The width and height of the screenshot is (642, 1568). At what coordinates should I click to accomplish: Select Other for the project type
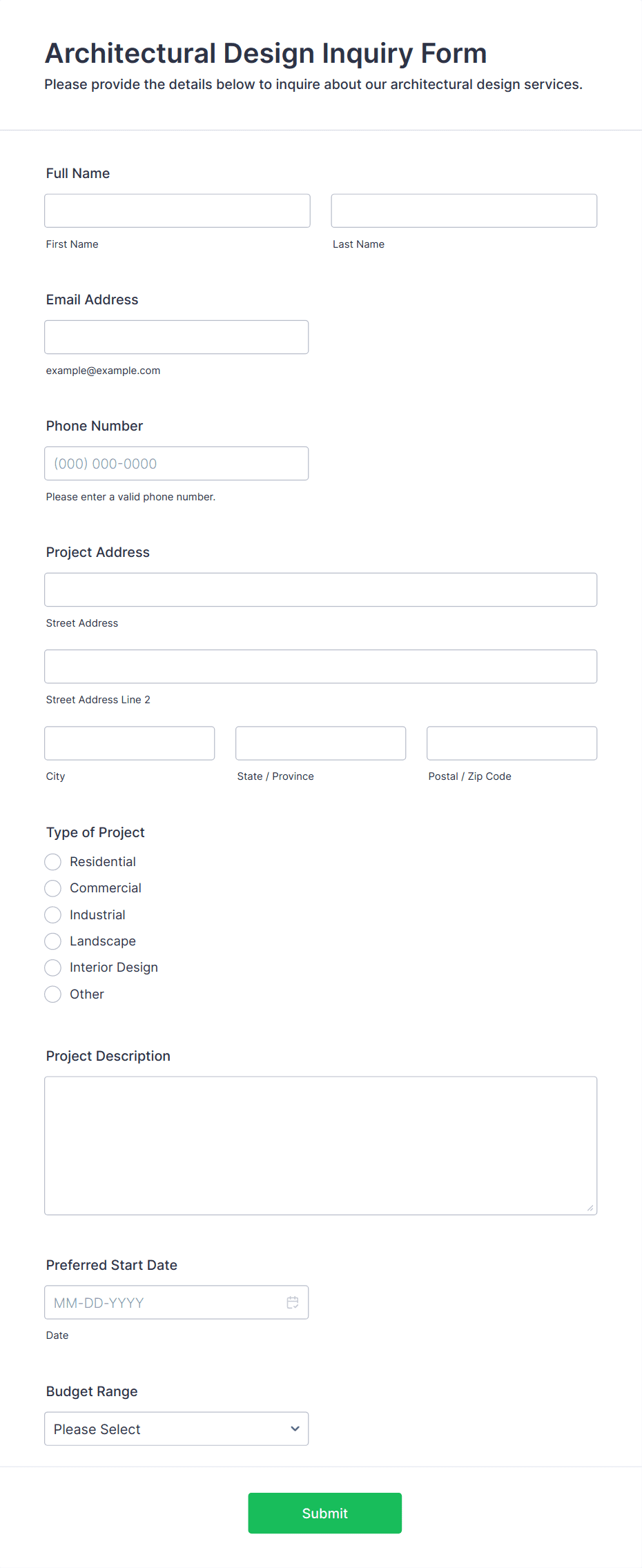(52, 994)
